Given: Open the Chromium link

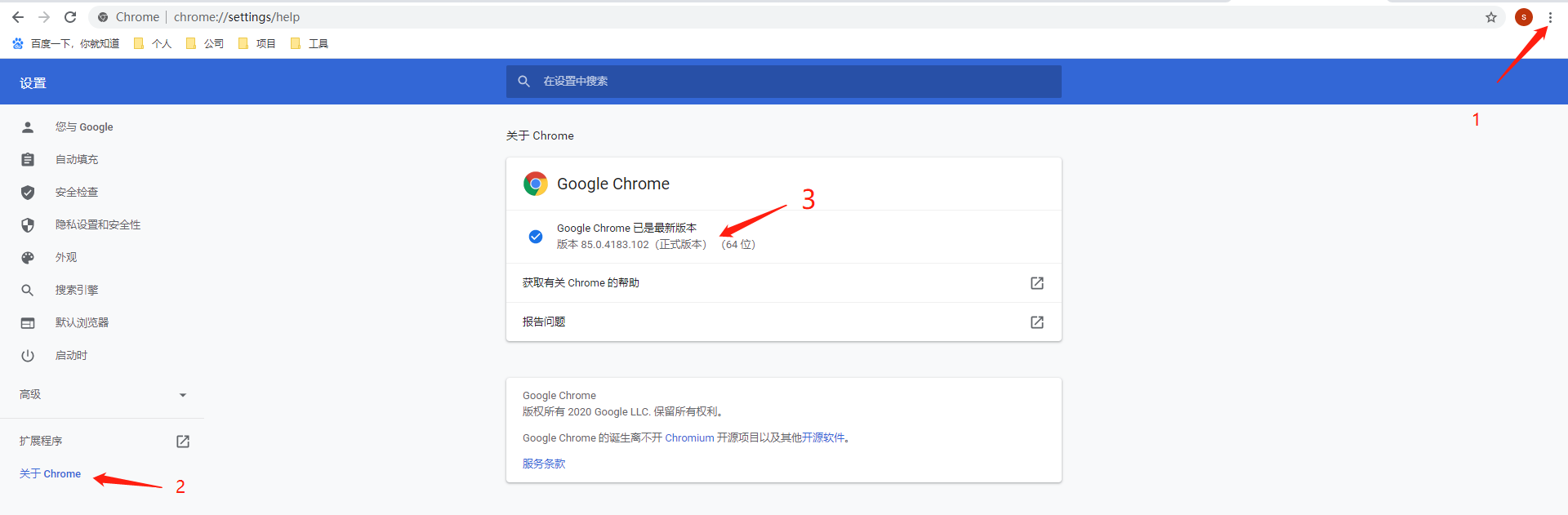Looking at the screenshot, I should tap(689, 438).
